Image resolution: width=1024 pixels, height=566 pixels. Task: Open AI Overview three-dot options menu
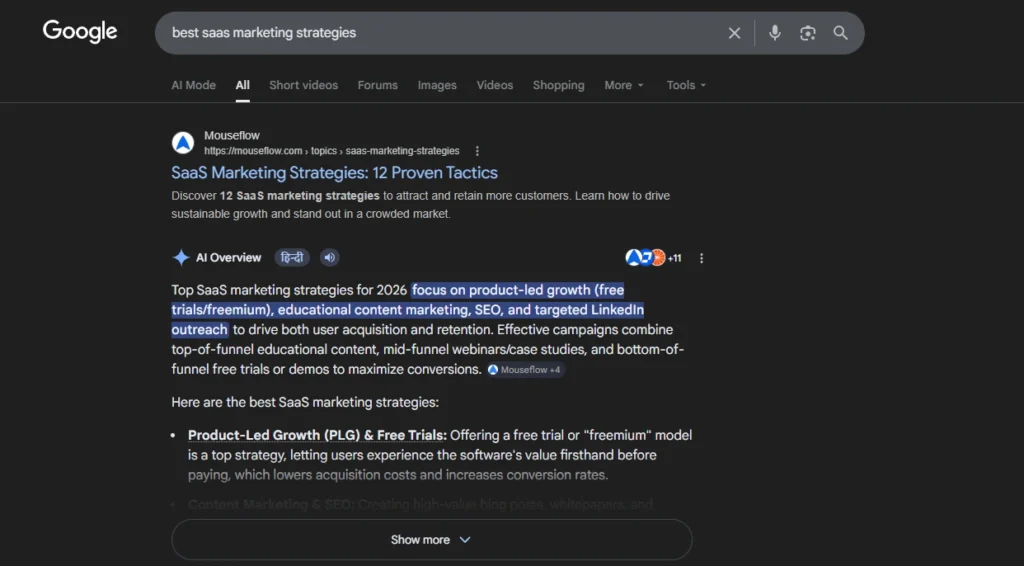pyautogui.click(x=701, y=258)
